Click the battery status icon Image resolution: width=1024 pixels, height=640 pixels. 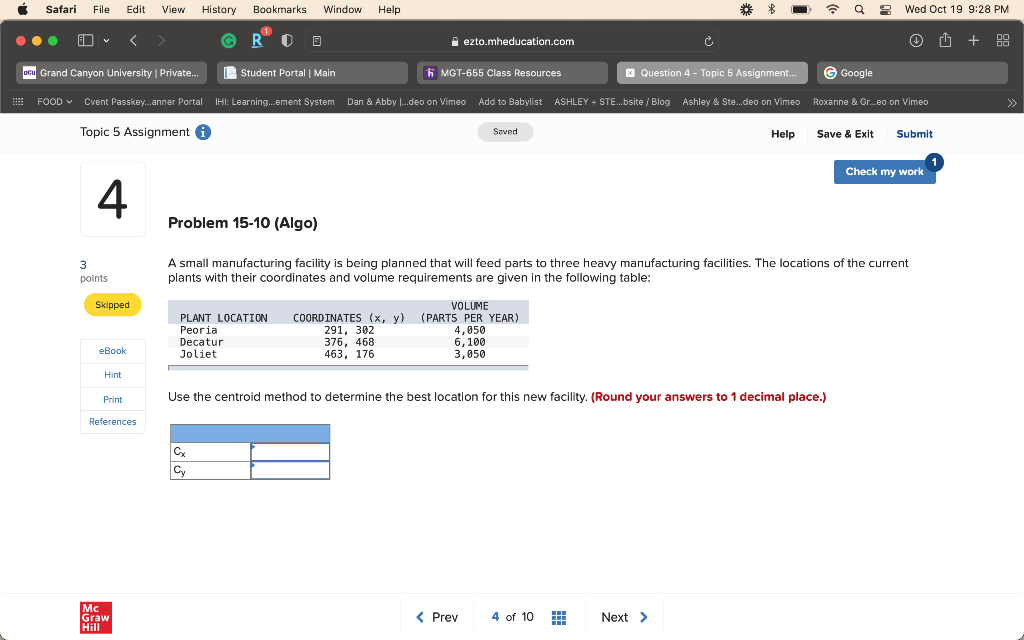click(801, 9)
